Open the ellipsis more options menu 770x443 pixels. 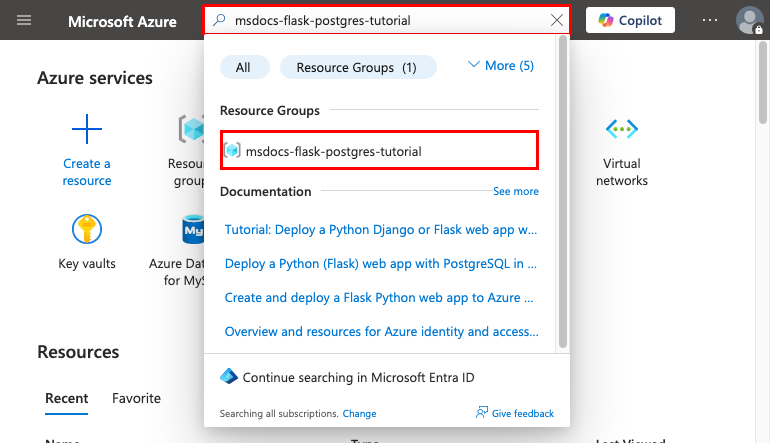[709, 20]
